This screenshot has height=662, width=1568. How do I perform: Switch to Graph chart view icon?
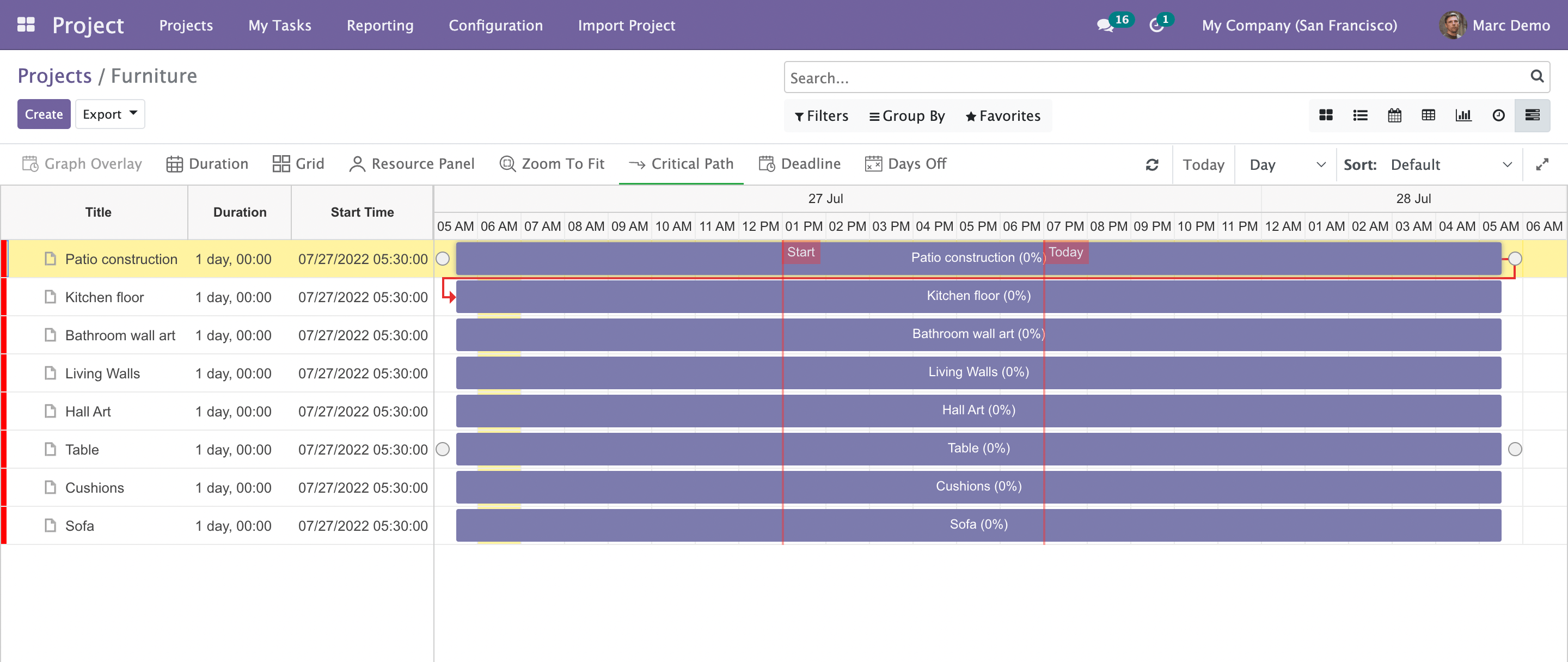(x=1463, y=115)
